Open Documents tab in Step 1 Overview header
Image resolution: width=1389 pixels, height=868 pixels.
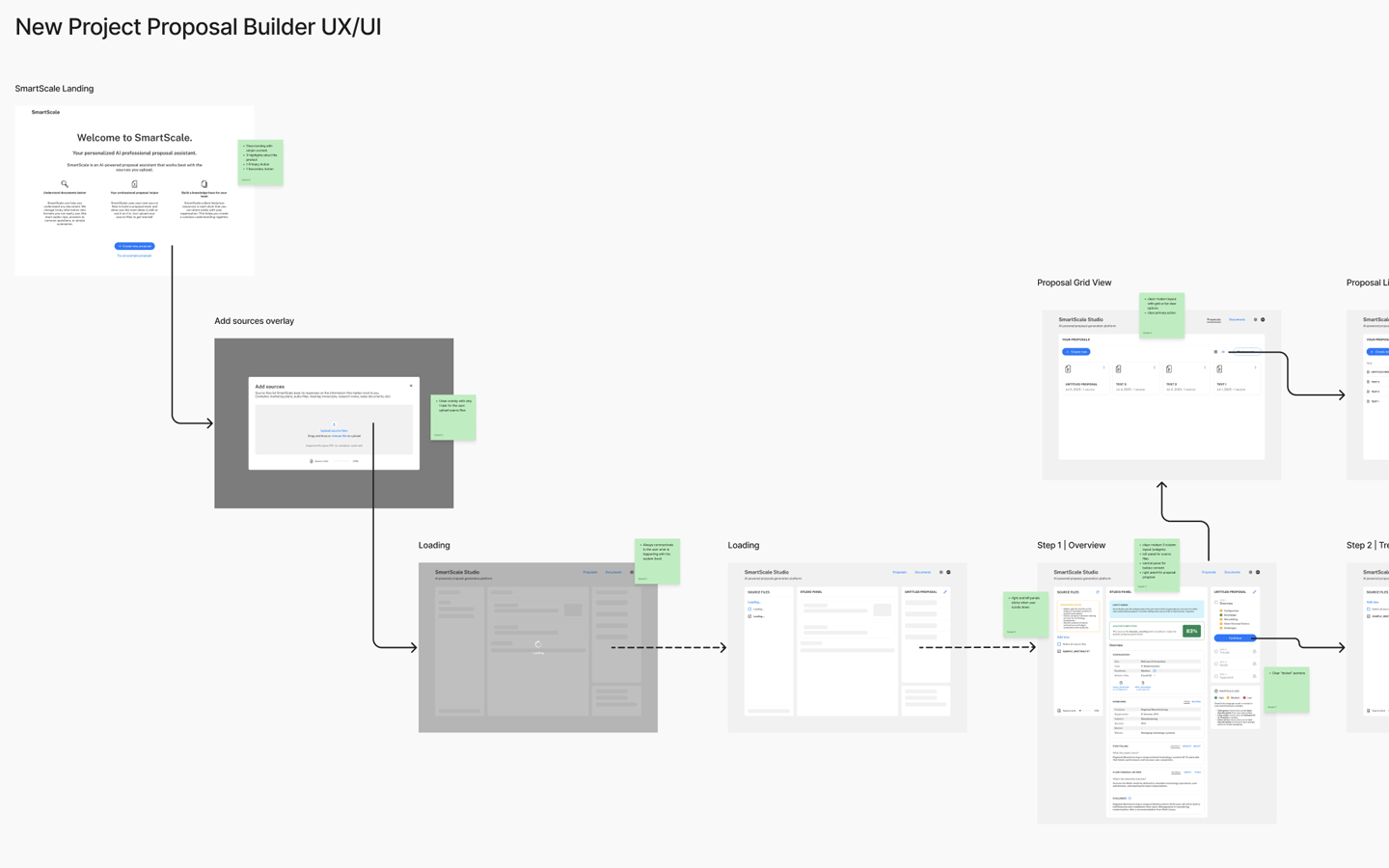pyautogui.click(x=1232, y=572)
